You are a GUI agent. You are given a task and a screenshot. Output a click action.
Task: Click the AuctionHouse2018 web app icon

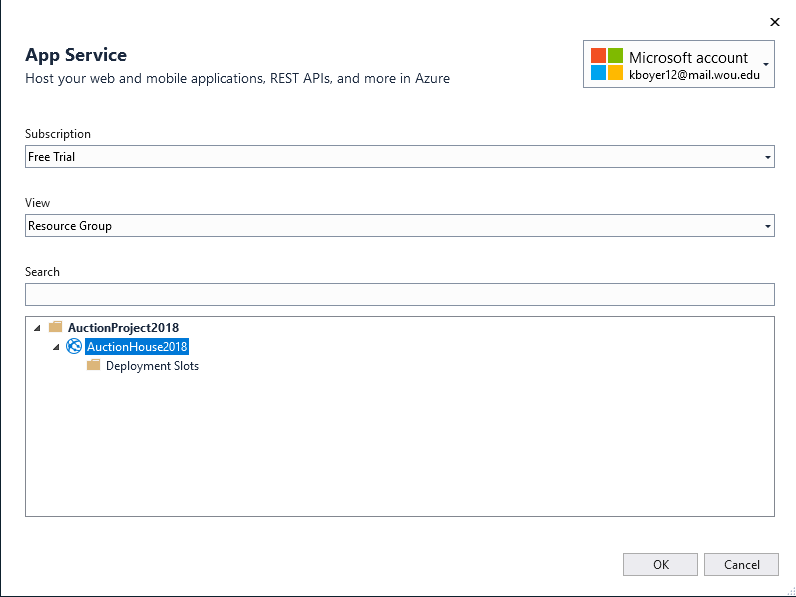tap(74, 346)
